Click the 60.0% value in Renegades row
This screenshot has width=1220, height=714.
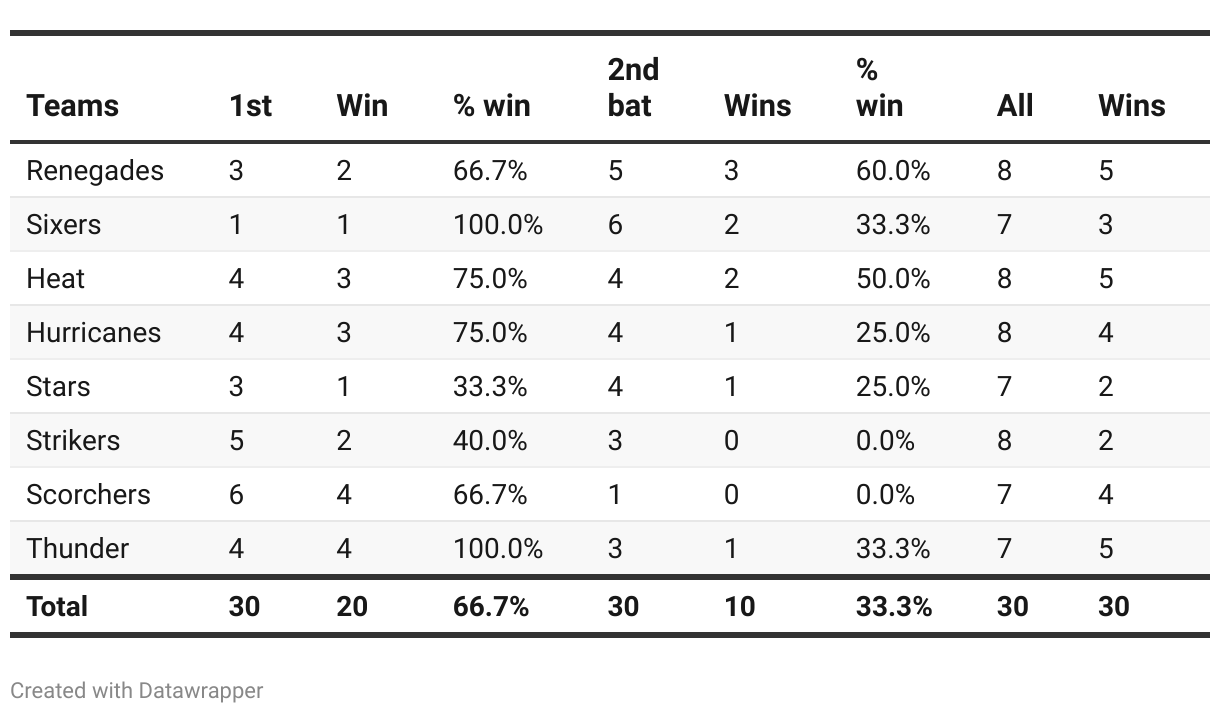click(892, 171)
